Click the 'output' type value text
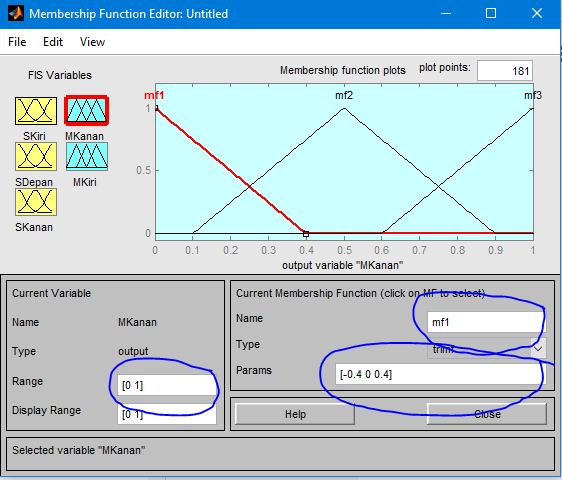 click(133, 351)
